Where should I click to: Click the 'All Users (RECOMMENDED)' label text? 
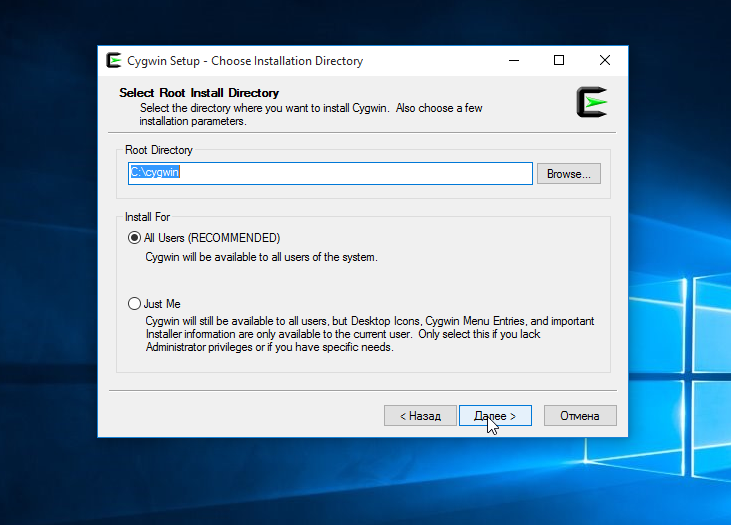(212, 238)
